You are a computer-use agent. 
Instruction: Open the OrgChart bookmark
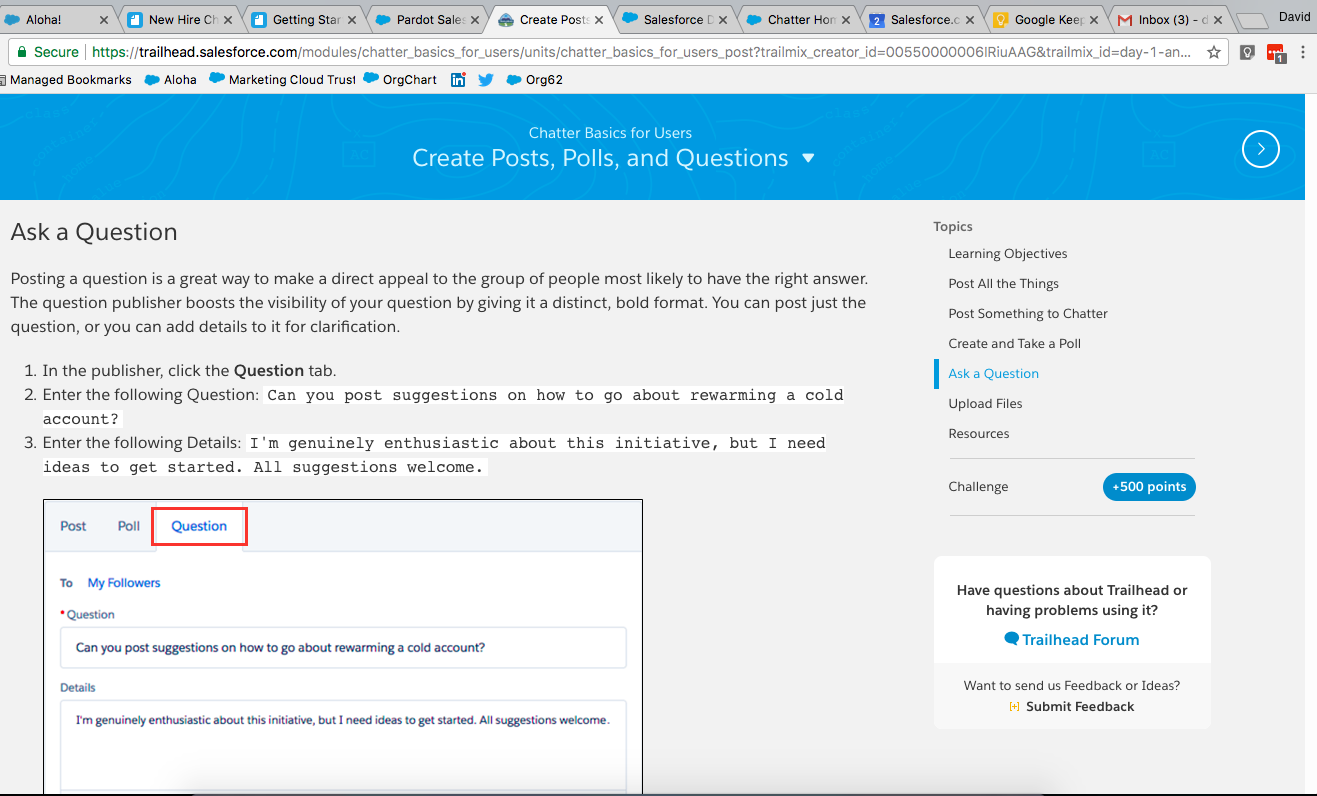400,80
